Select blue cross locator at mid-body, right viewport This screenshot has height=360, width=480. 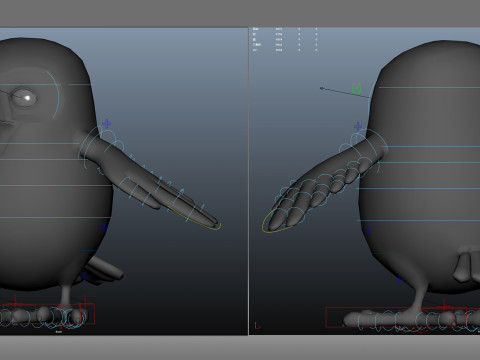(x=368, y=231)
